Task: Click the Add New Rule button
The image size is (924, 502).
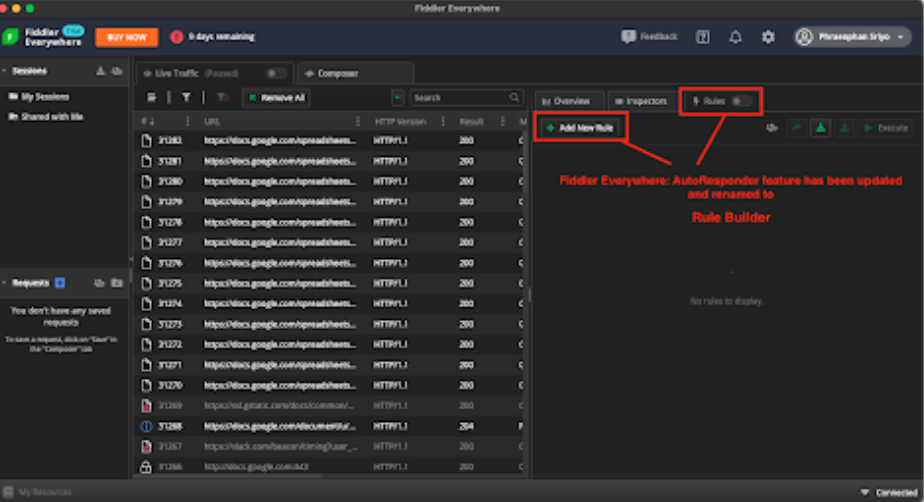Action: pyautogui.click(x=580, y=128)
